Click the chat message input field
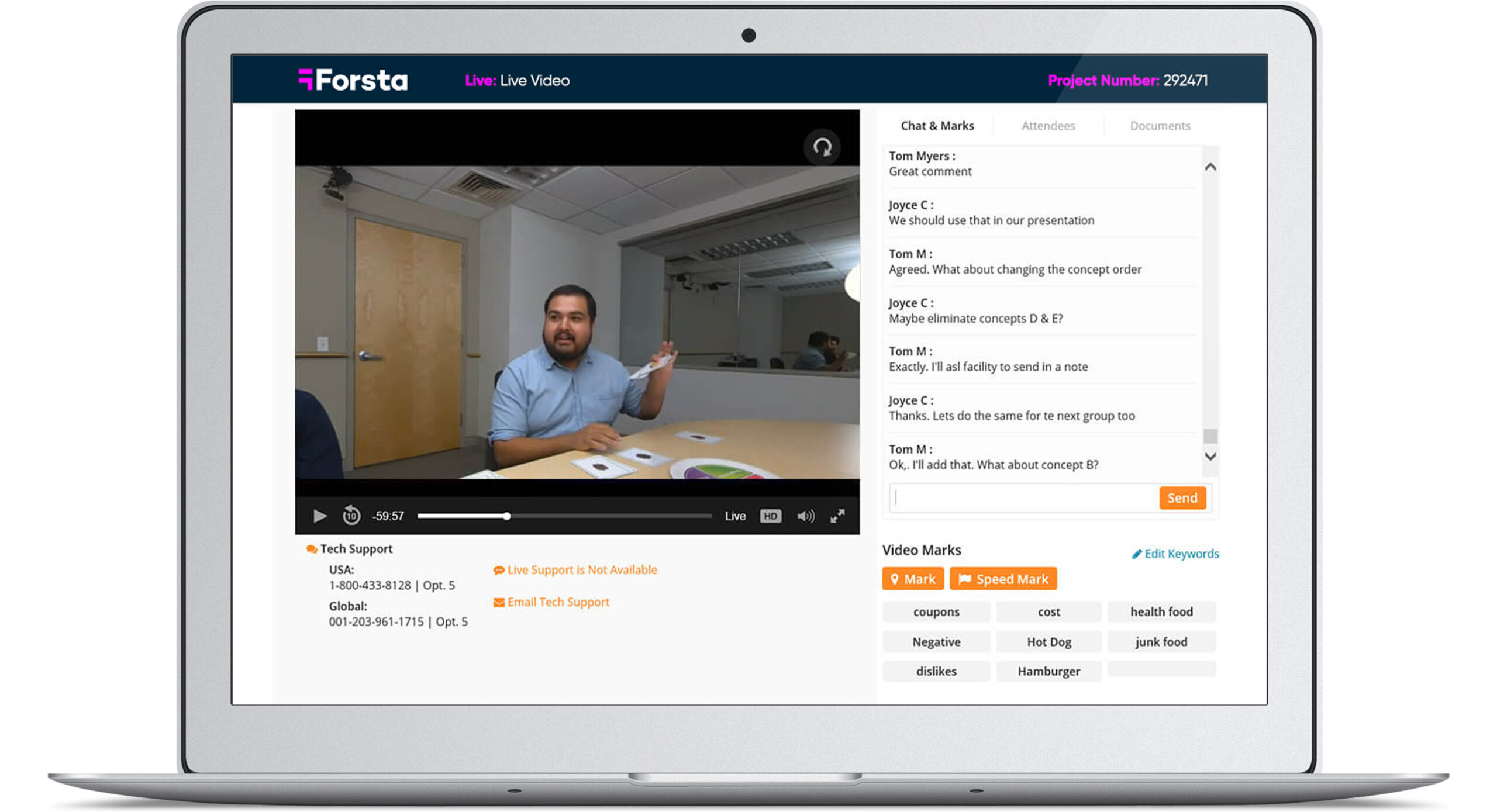 [x=1023, y=498]
